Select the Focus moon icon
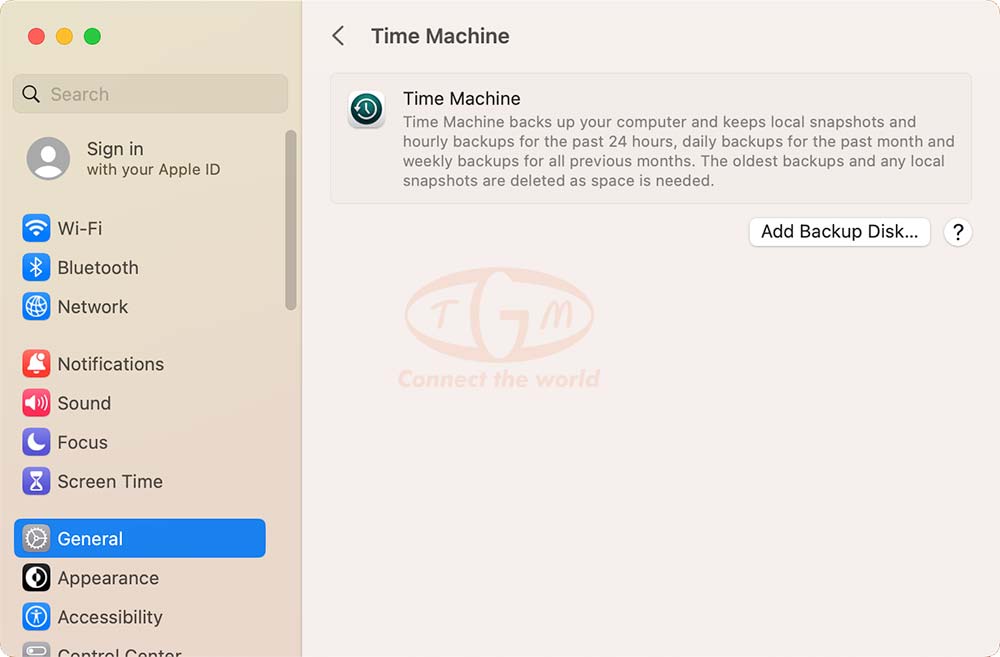 pos(36,442)
